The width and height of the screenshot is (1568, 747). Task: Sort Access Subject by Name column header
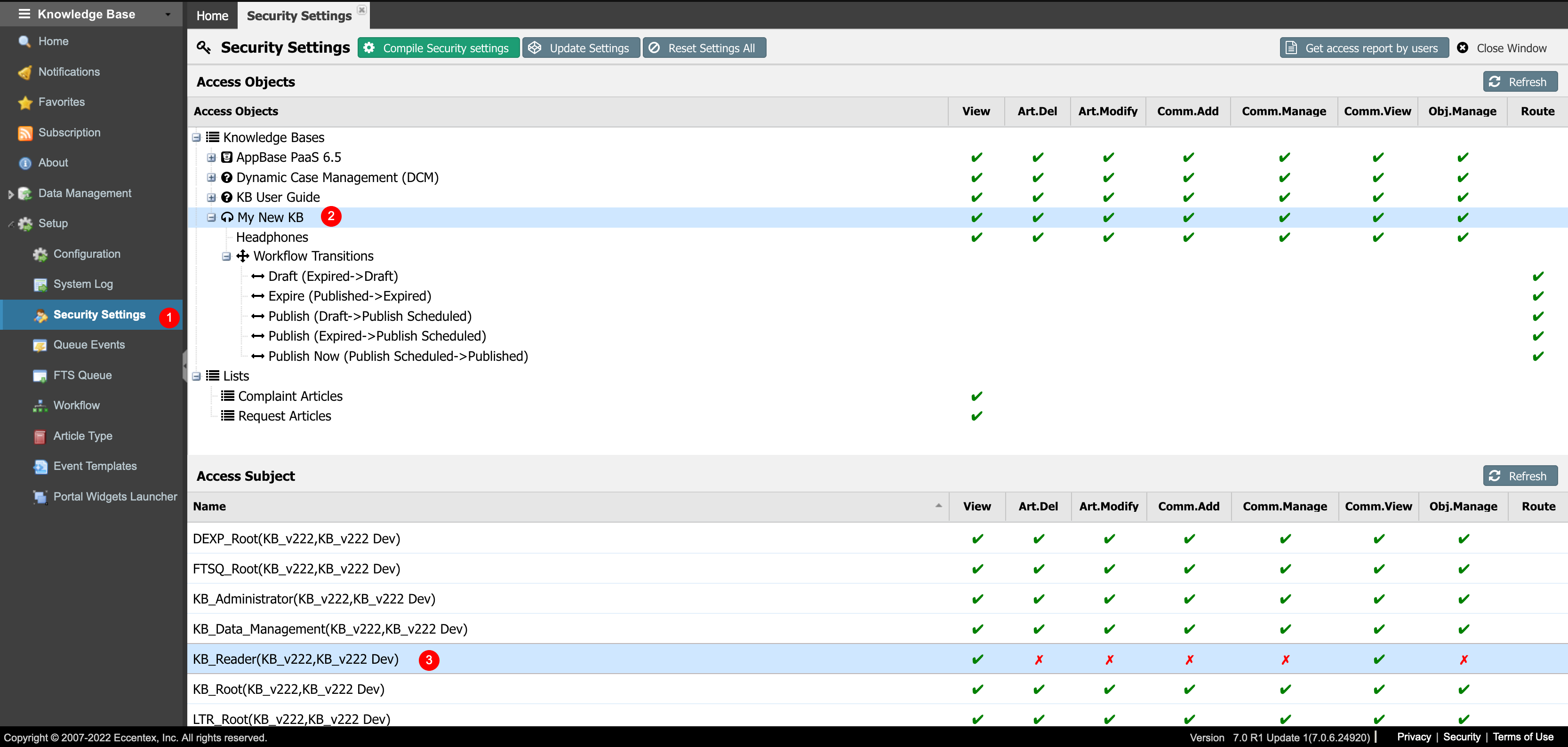[x=209, y=507]
